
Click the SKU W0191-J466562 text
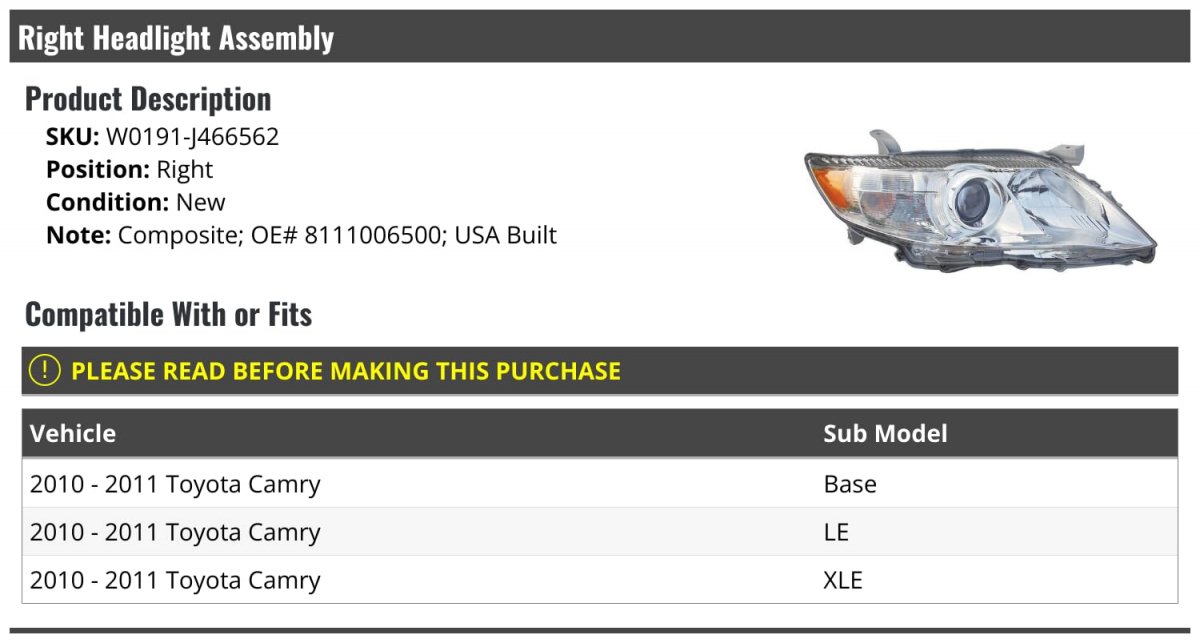[162, 136]
